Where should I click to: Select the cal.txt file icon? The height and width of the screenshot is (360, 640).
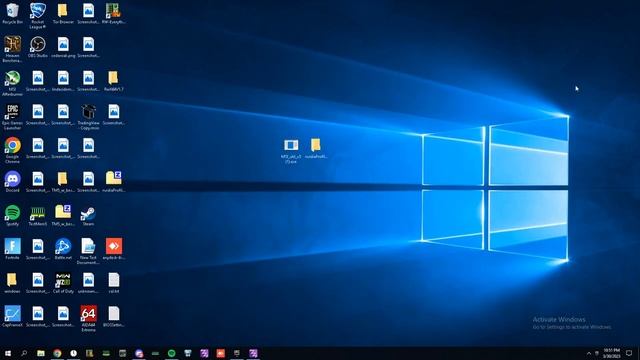coord(113,283)
